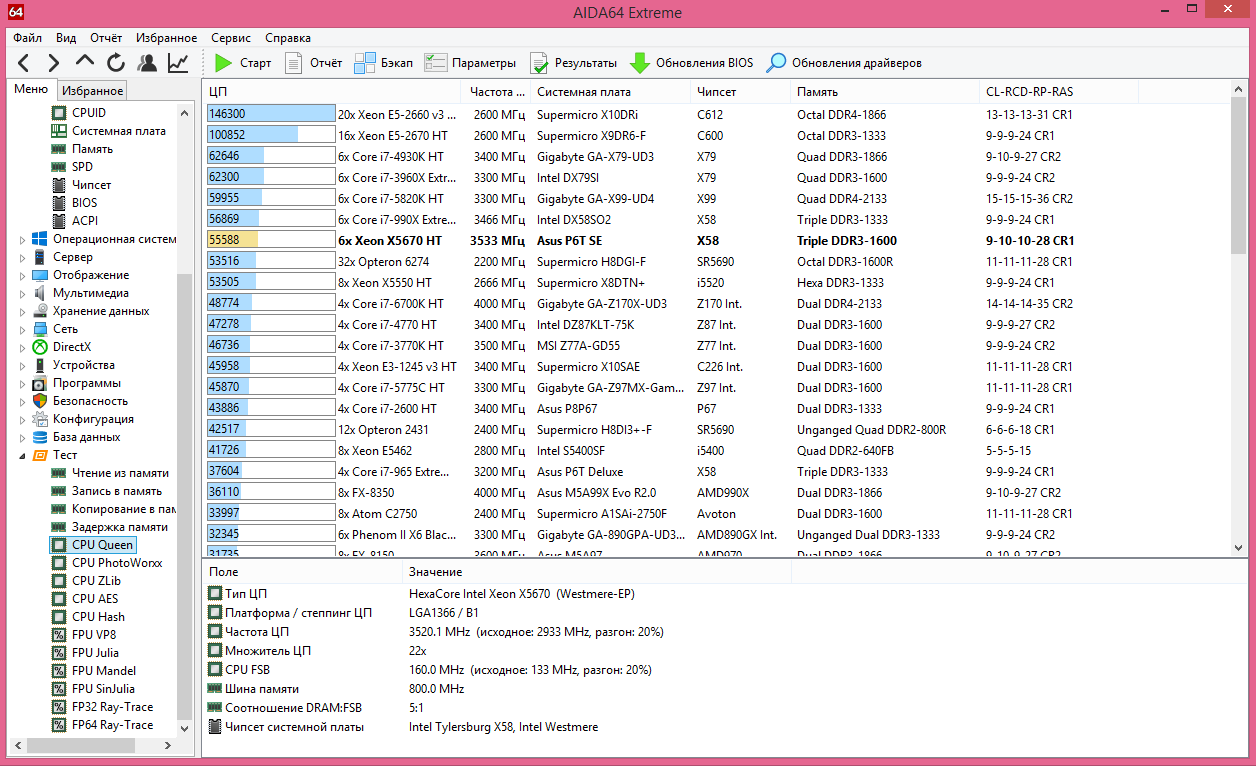
Task: Open the graph monitor icon in toolbar
Action: point(178,63)
